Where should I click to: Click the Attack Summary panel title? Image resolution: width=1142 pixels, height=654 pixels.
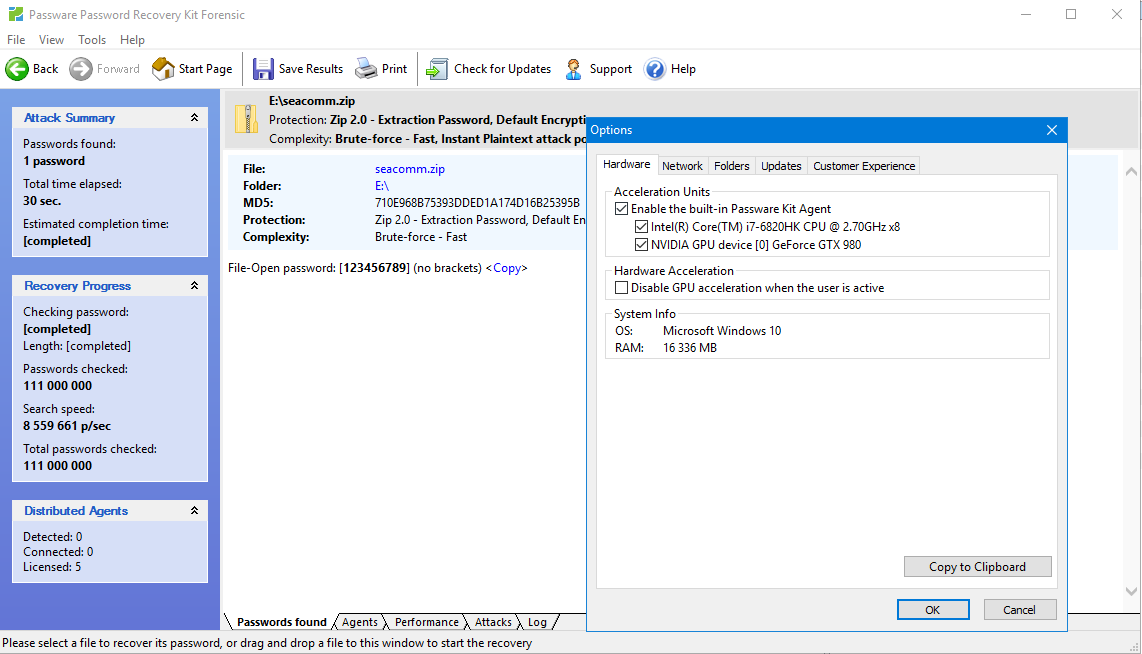click(x=69, y=118)
